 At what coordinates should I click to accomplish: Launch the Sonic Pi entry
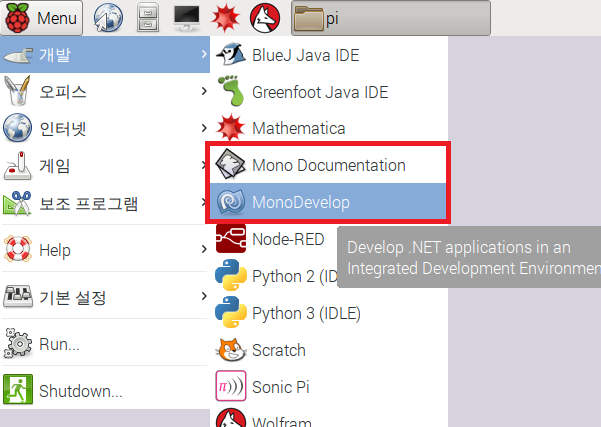pos(329,387)
